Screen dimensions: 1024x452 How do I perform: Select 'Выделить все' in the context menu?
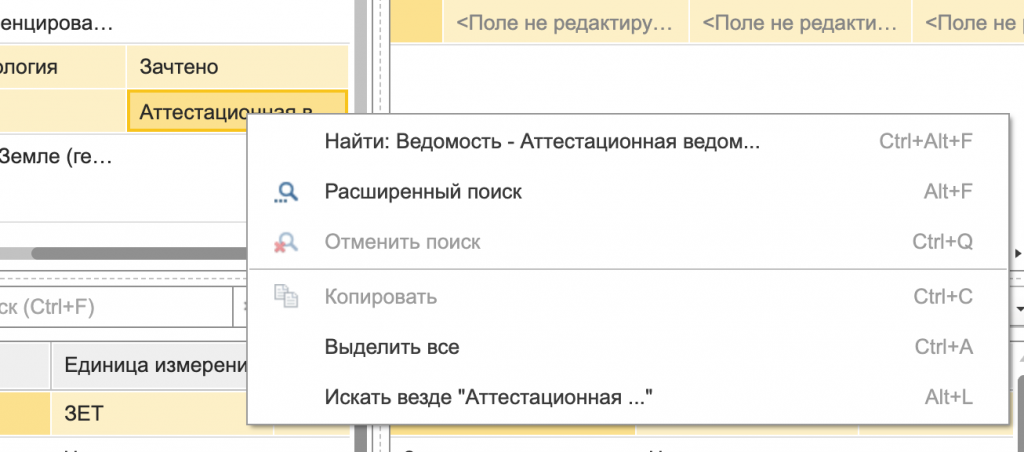click(392, 347)
